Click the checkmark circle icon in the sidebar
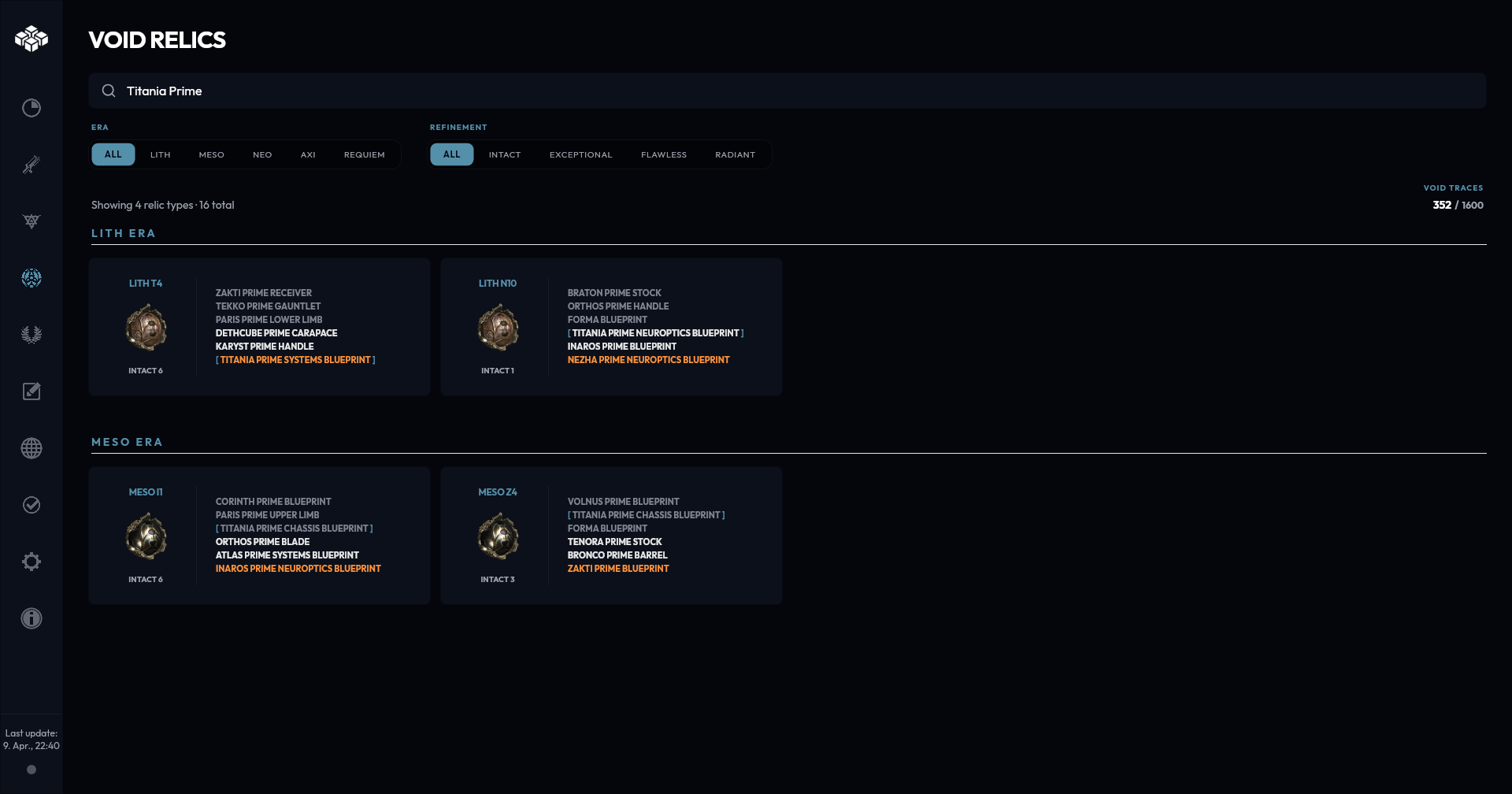 [x=31, y=504]
